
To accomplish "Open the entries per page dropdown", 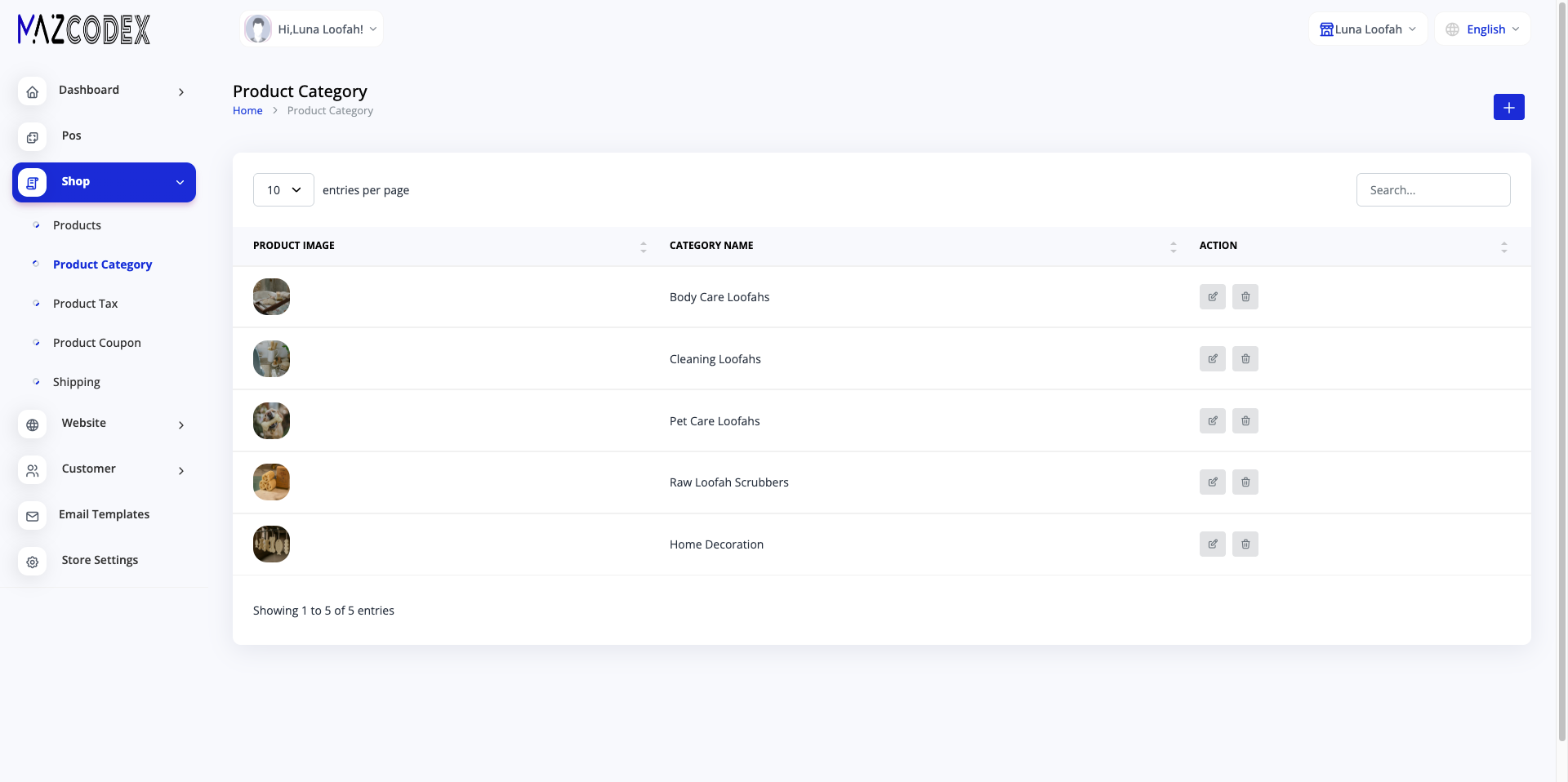I will [x=283, y=190].
